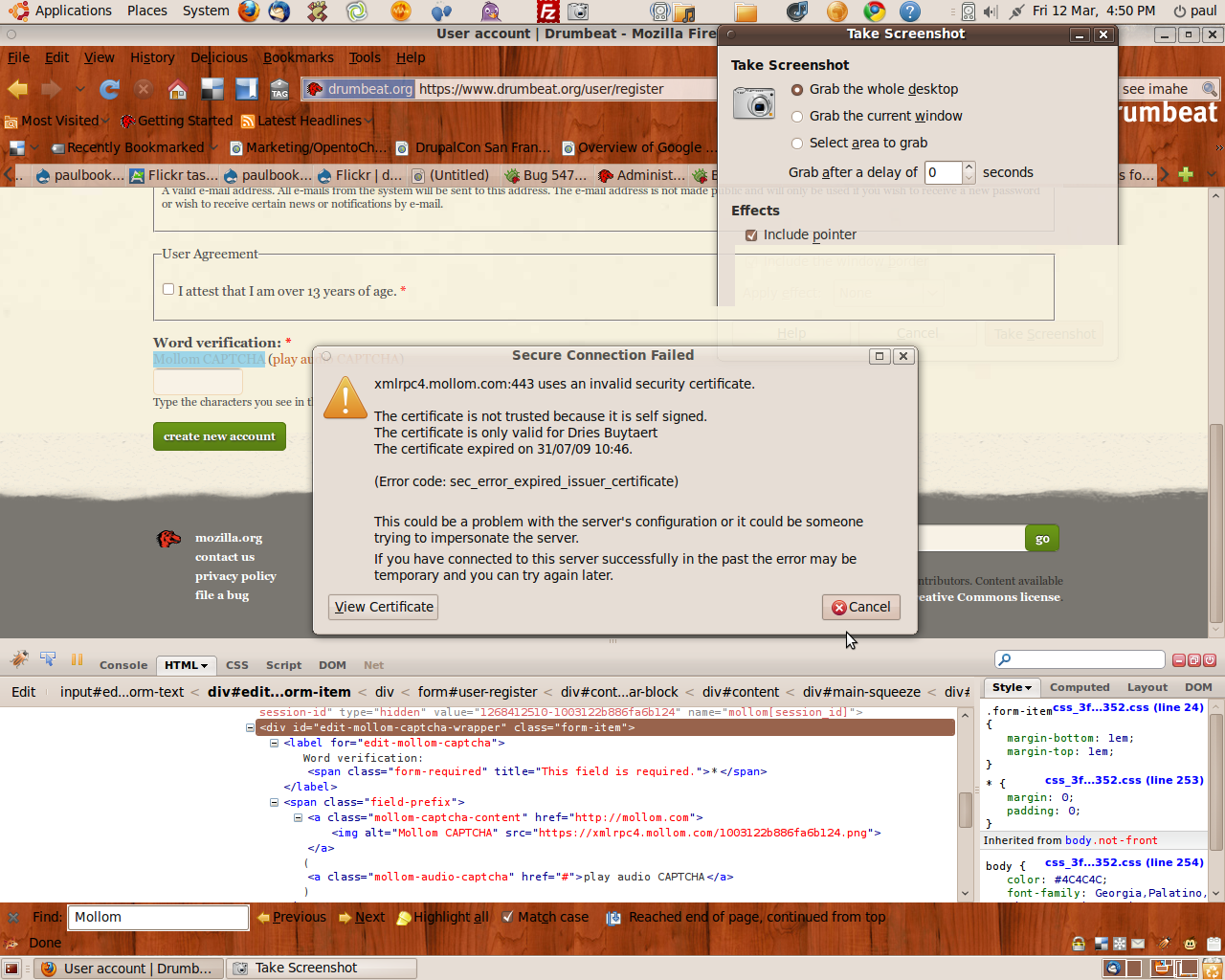Click the search magnifier in Firefox search box

click(x=1210, y=89)
